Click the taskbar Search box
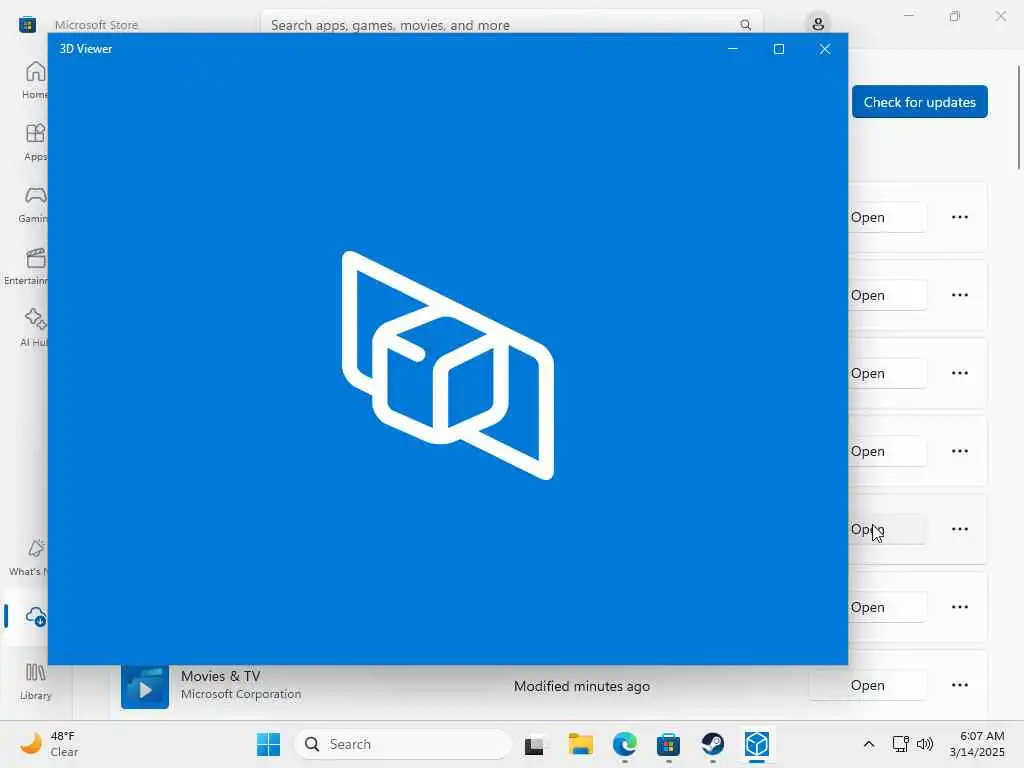 [403, 744]
